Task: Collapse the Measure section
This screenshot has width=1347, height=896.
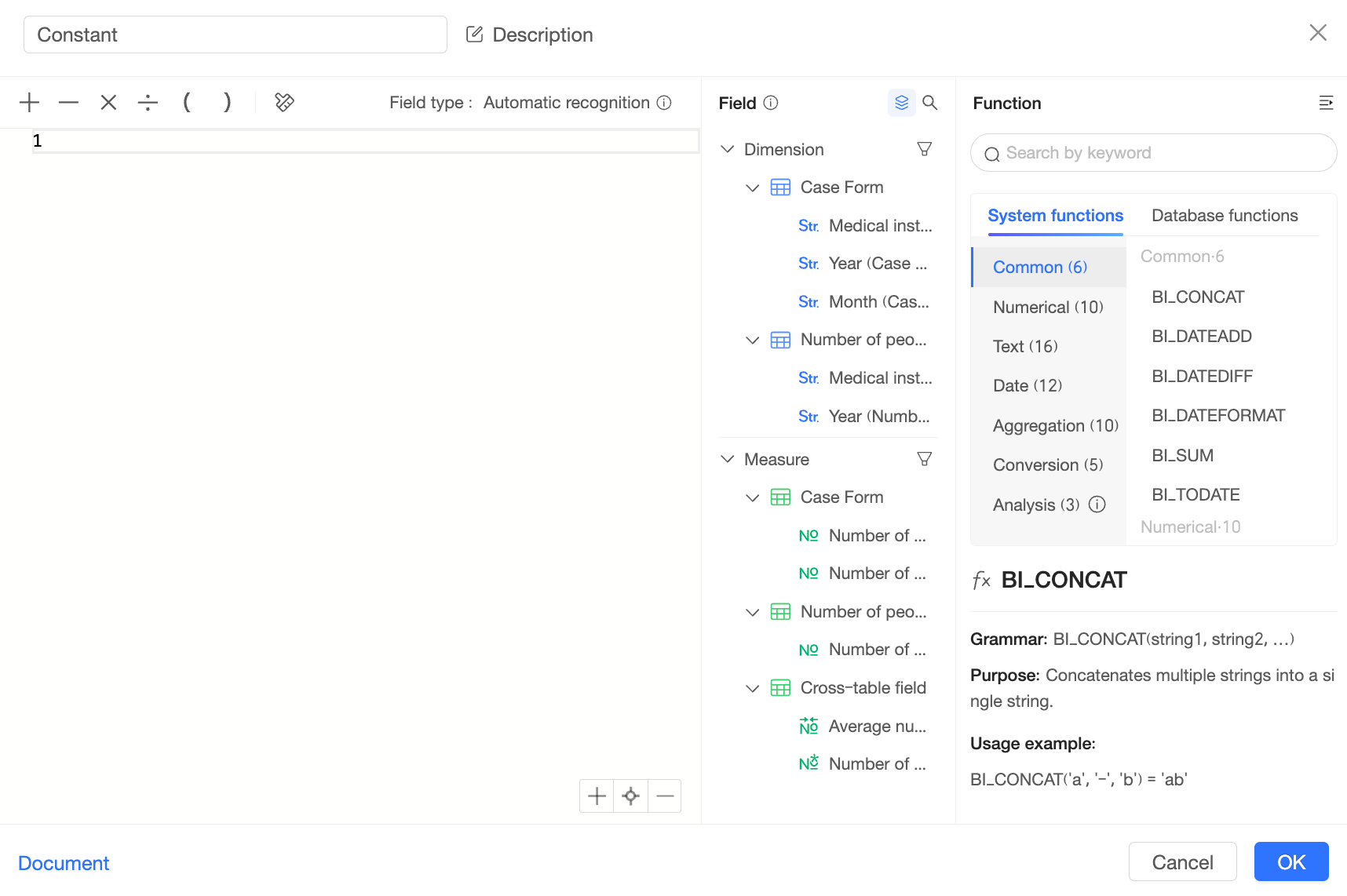Action: [x=728, y=459]
